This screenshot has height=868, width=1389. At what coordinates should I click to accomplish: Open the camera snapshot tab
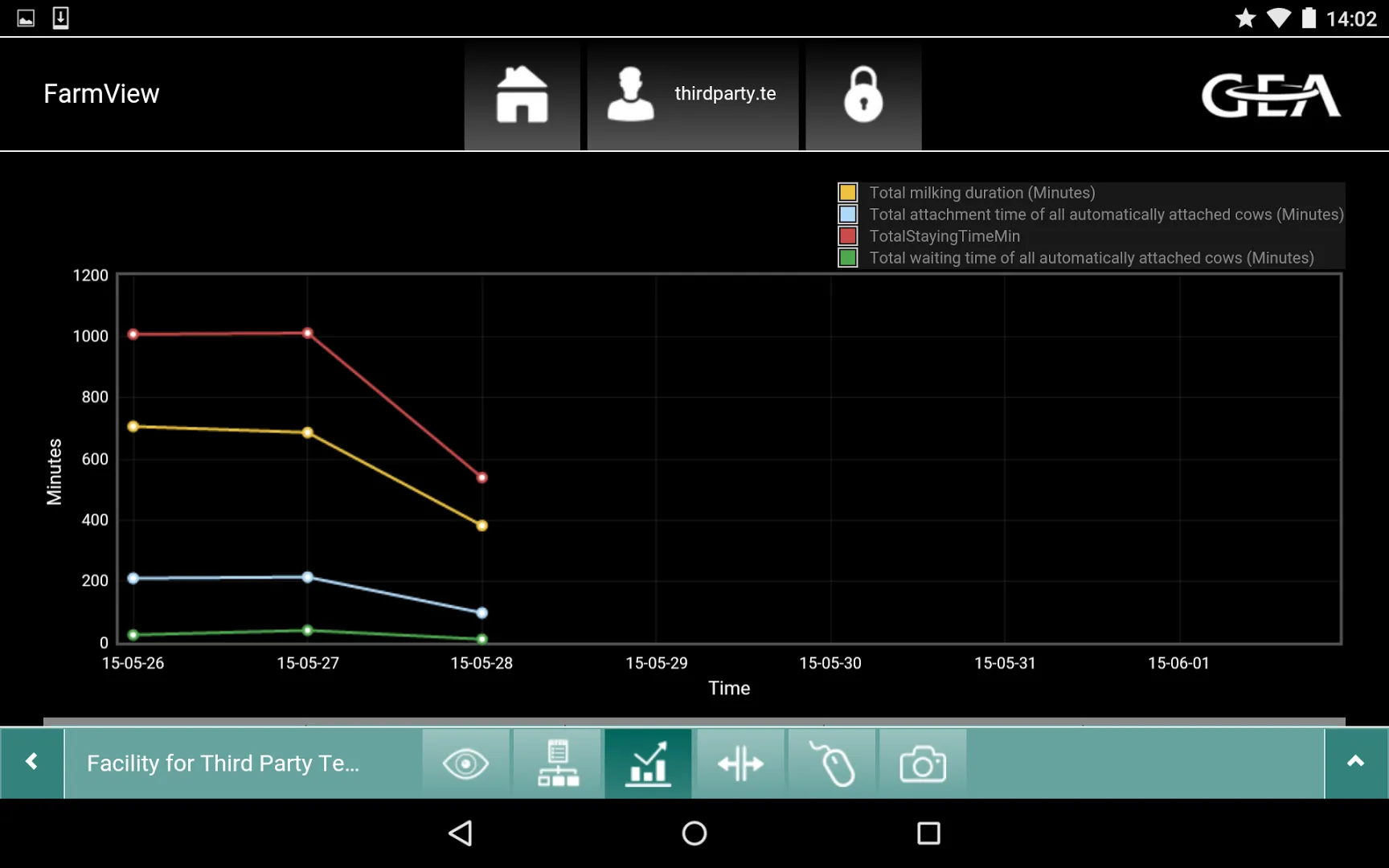click(x=923, y=764)
